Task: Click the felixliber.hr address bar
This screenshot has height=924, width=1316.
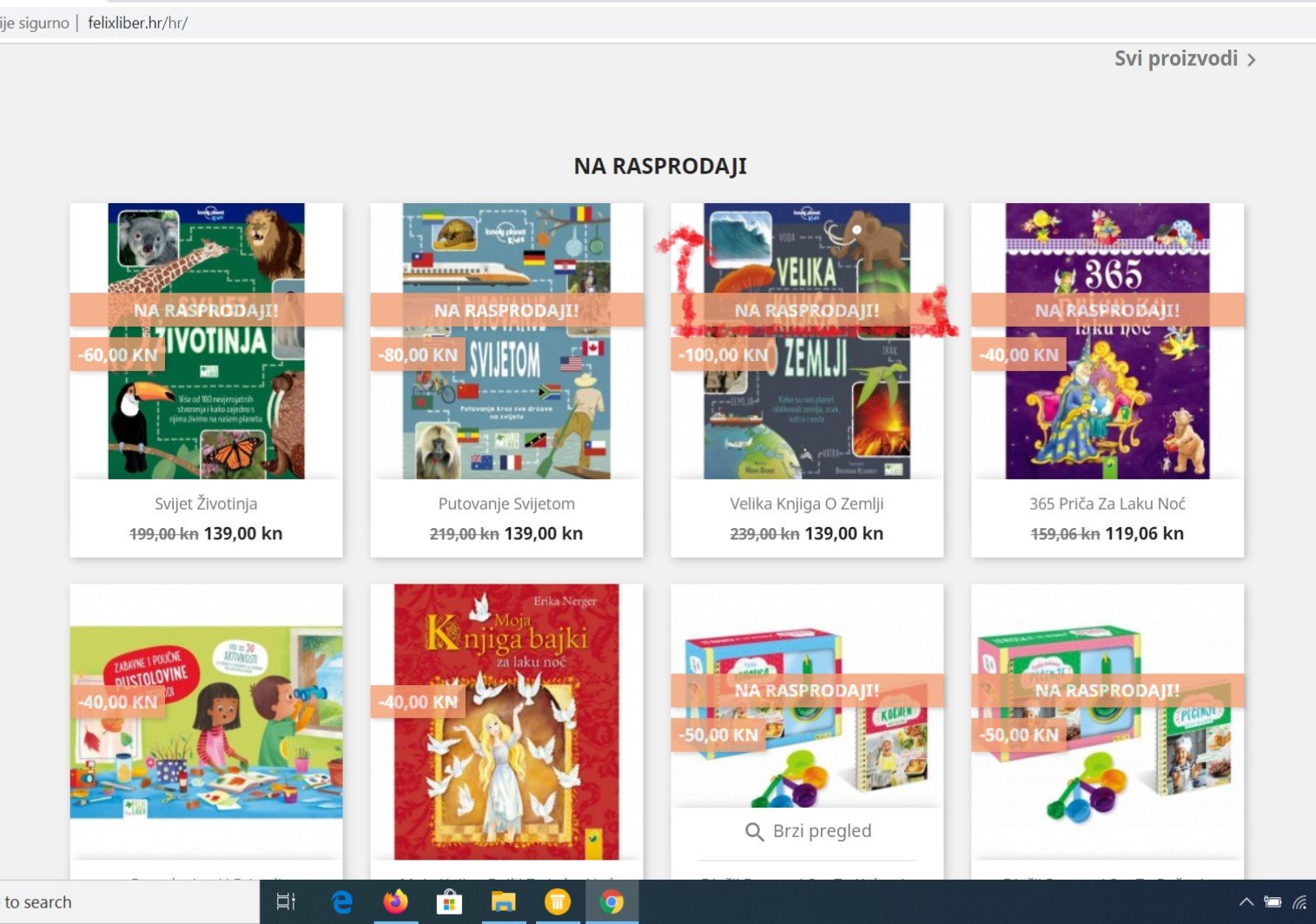Action: pyautogui.click(x=658, y=23)
